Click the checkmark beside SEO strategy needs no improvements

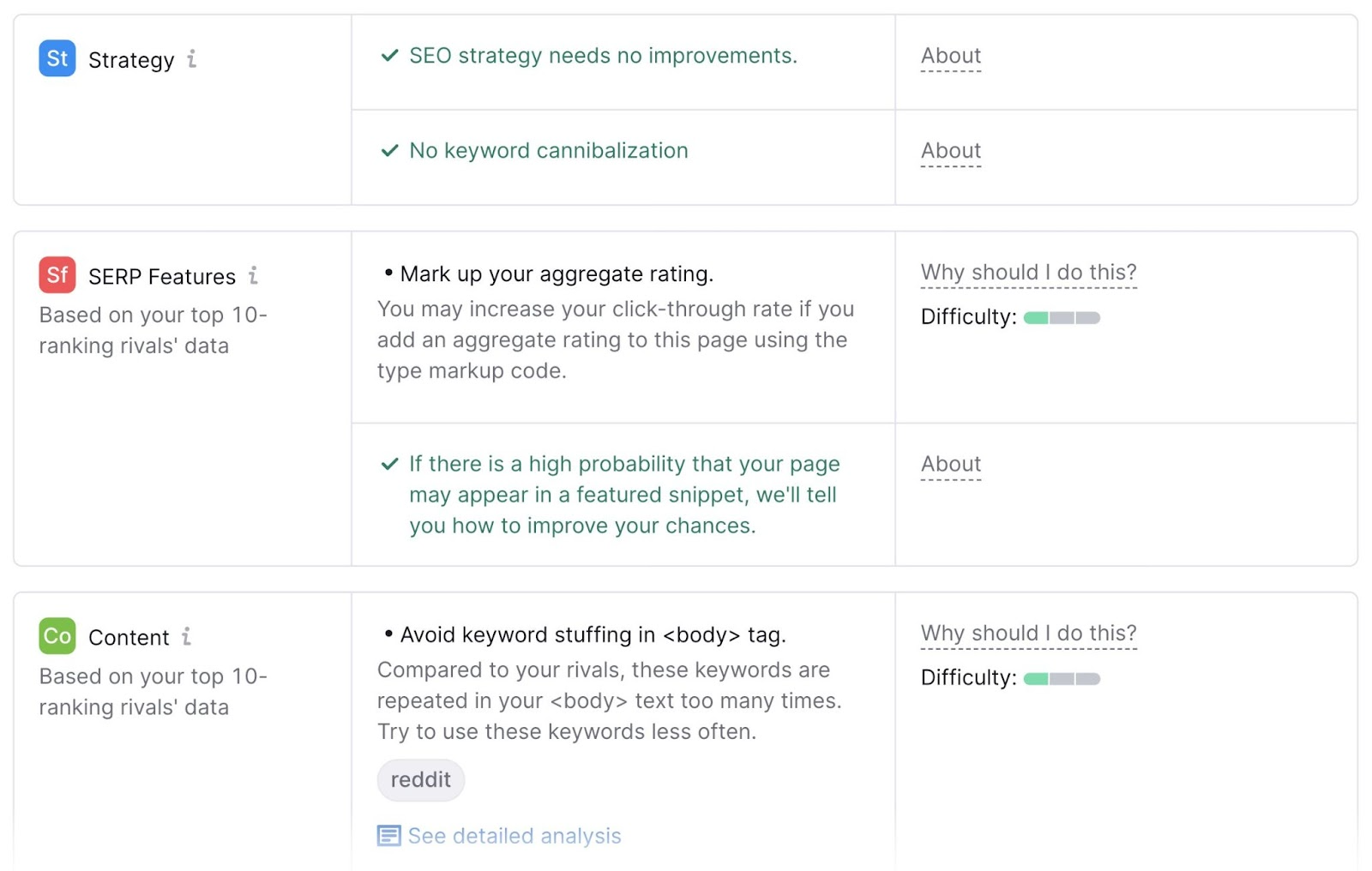coord(388,55)
